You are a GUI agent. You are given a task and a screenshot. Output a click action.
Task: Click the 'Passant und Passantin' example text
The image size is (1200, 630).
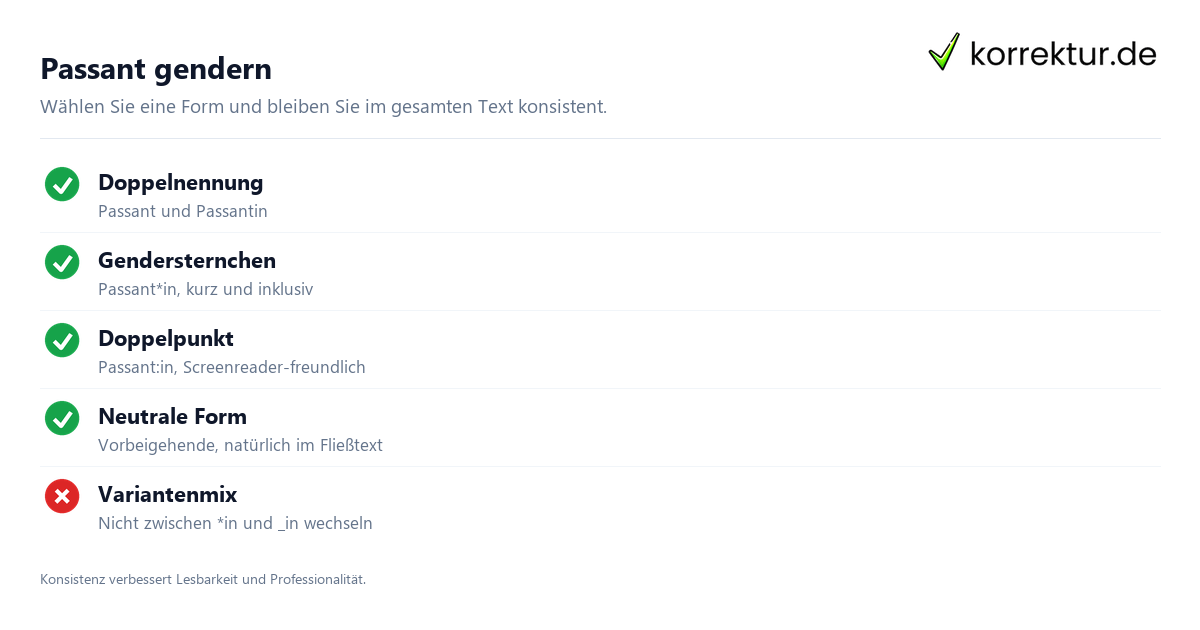point(183,211)
